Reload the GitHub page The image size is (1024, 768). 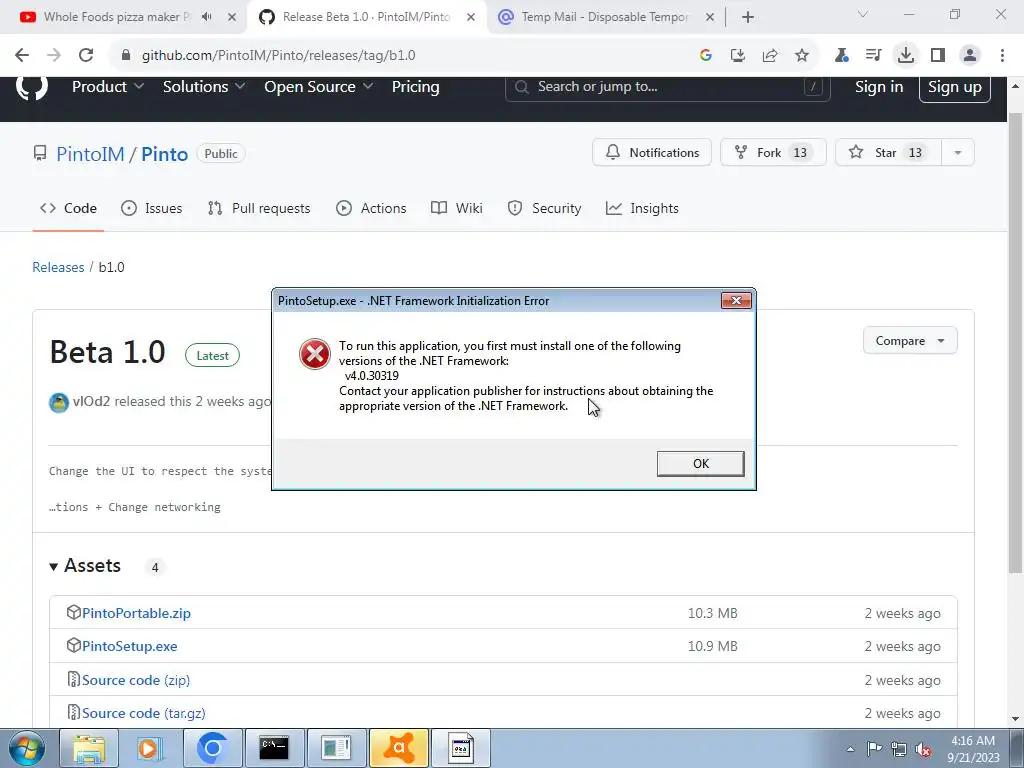[x=86, y=56]
